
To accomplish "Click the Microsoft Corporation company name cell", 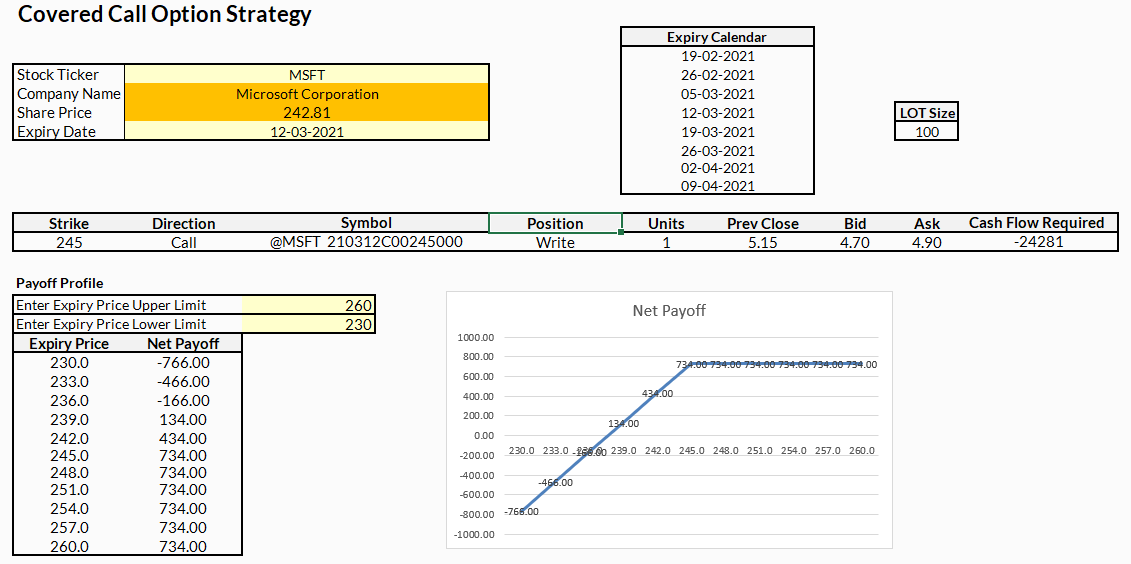I will coord(307,94).
